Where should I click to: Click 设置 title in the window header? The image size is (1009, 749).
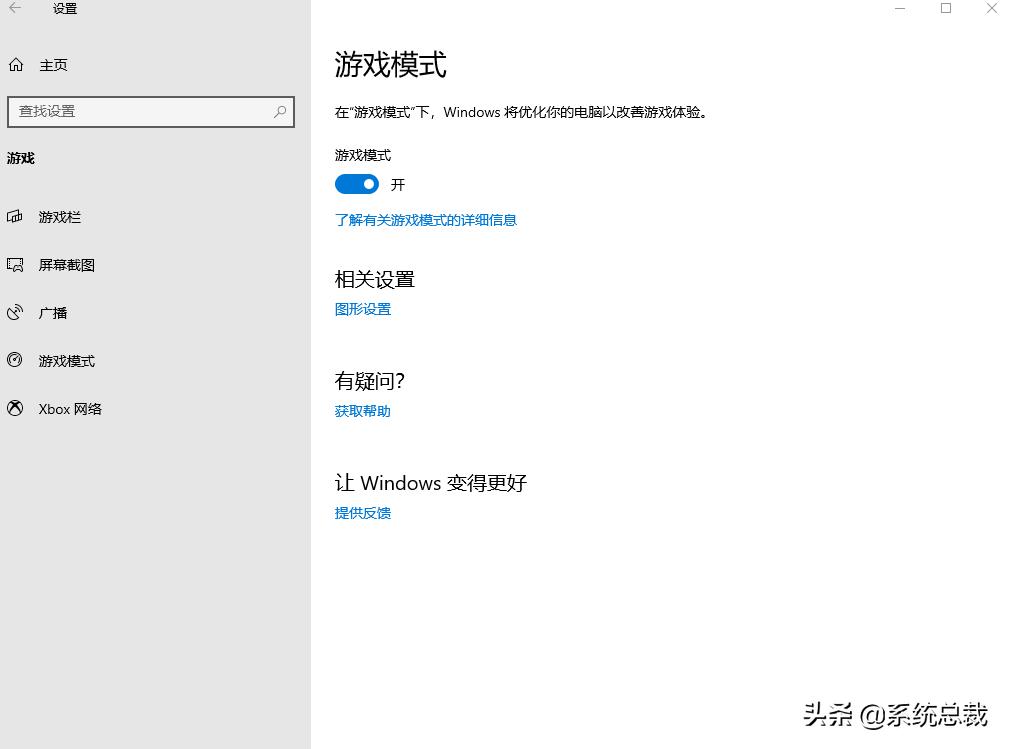pos(64,8)
